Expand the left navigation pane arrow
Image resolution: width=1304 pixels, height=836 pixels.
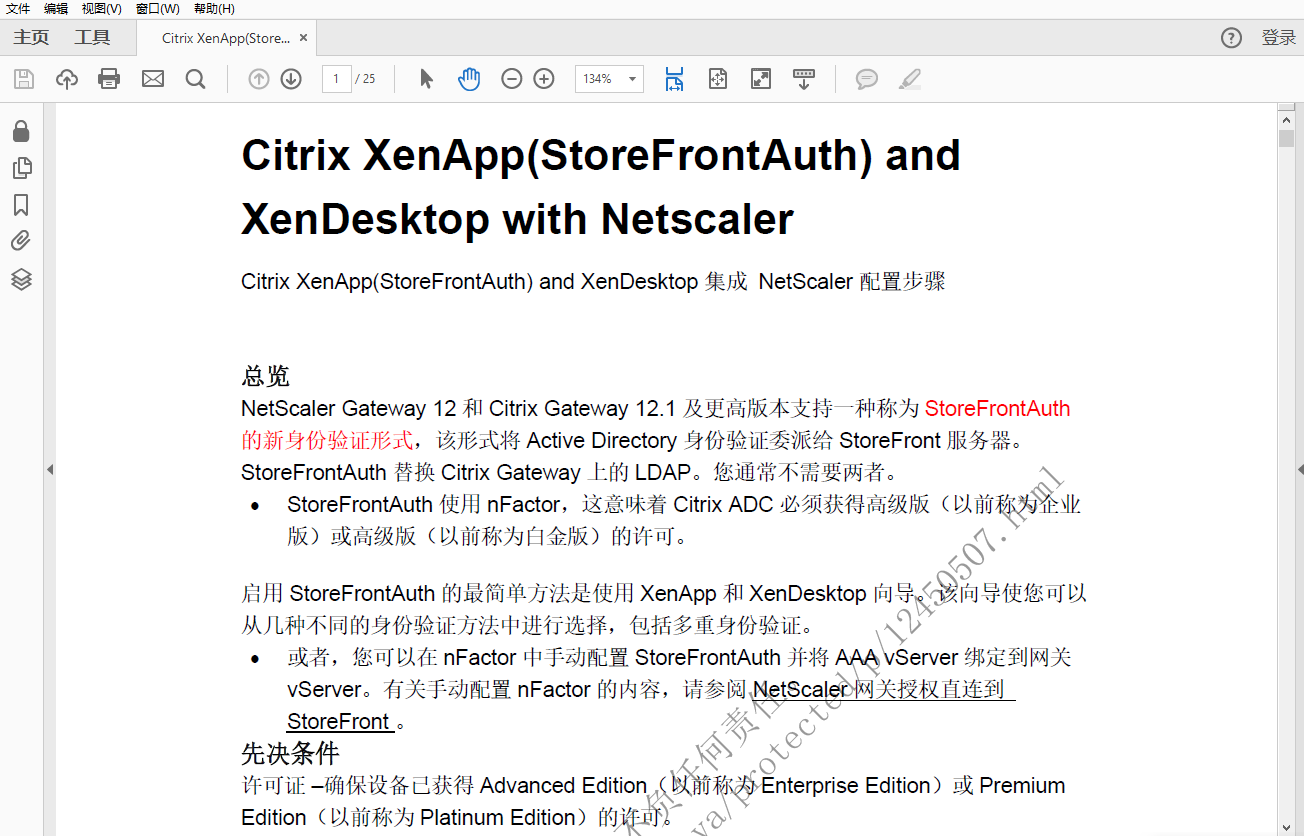point(49,469)
